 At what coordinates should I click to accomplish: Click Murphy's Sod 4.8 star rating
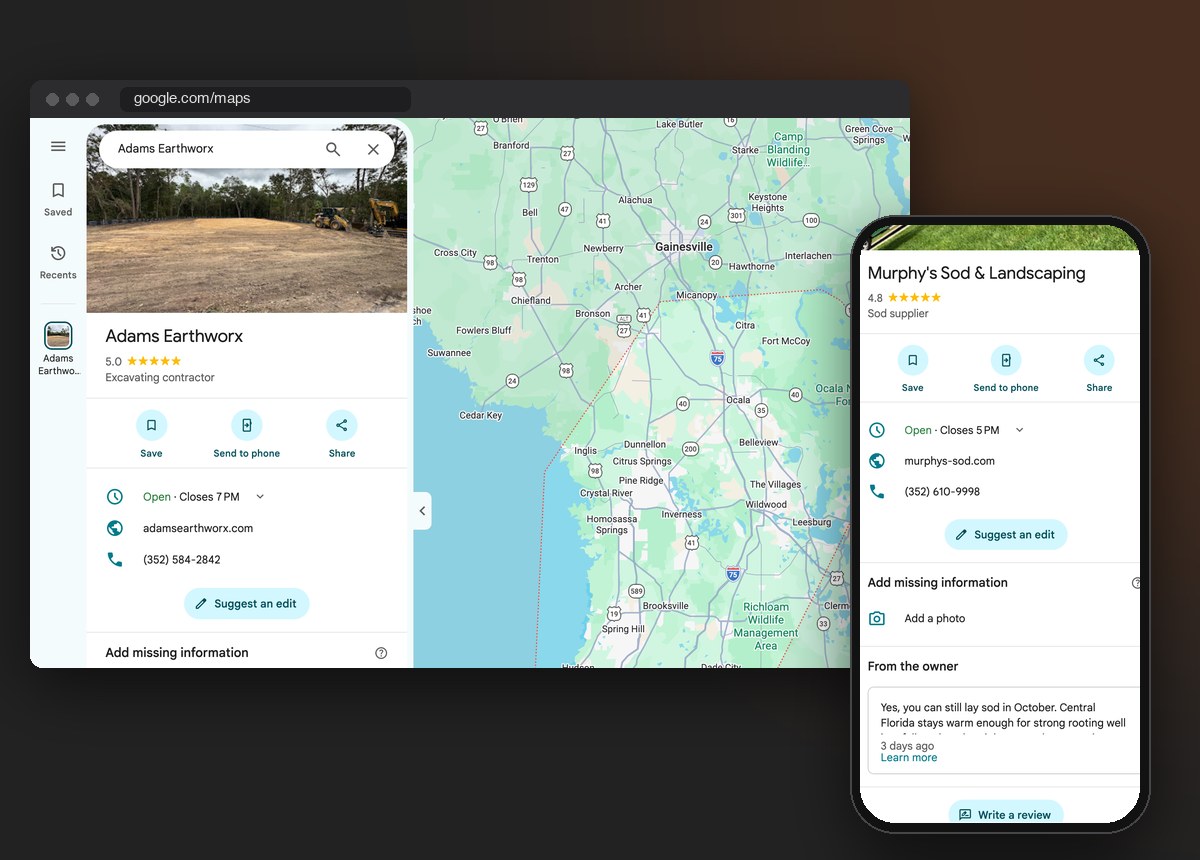coord(904,298)
